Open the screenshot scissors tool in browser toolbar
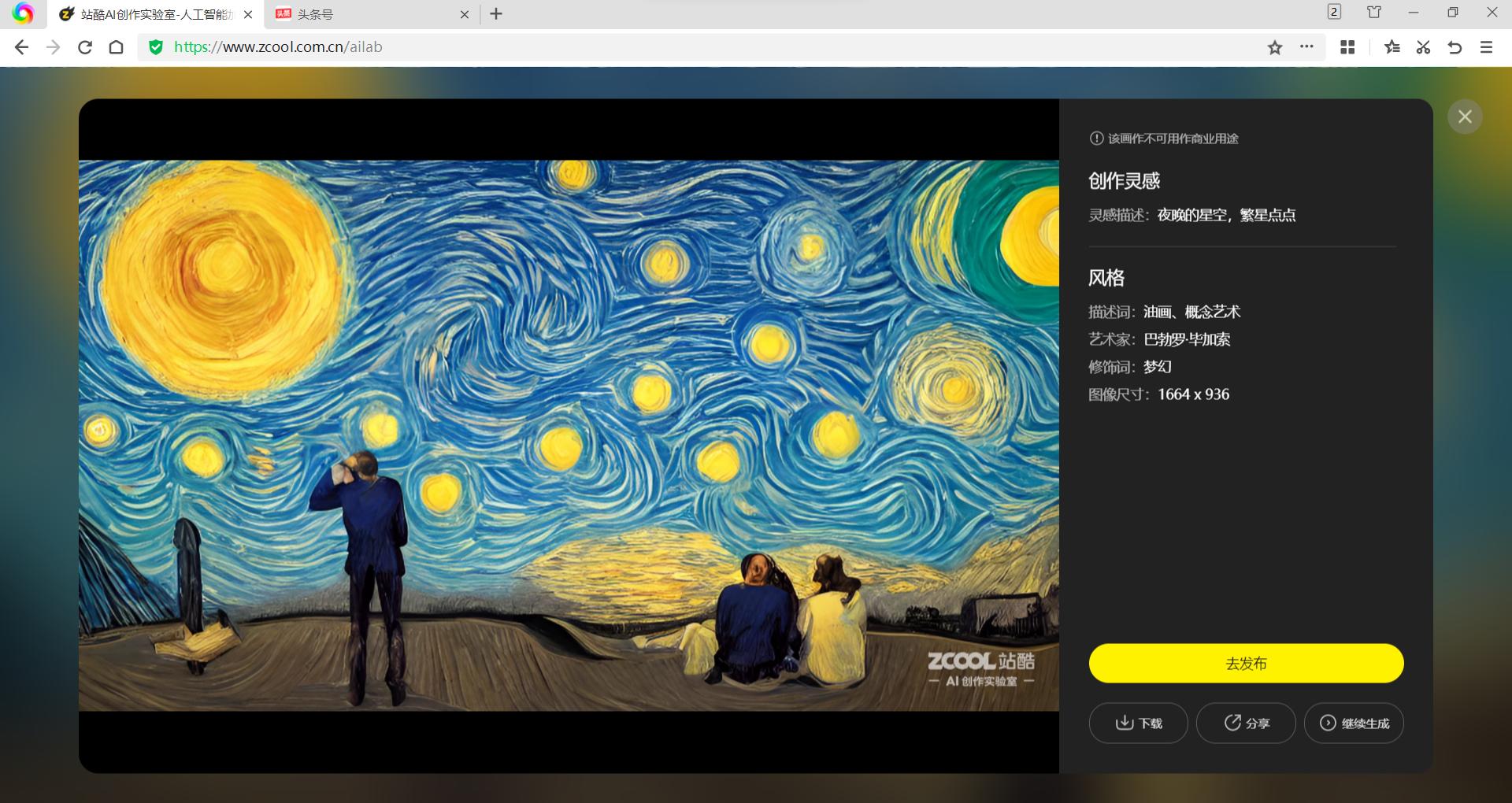The height and width of the screenshot is (803, 1512). coord(1422,47)
